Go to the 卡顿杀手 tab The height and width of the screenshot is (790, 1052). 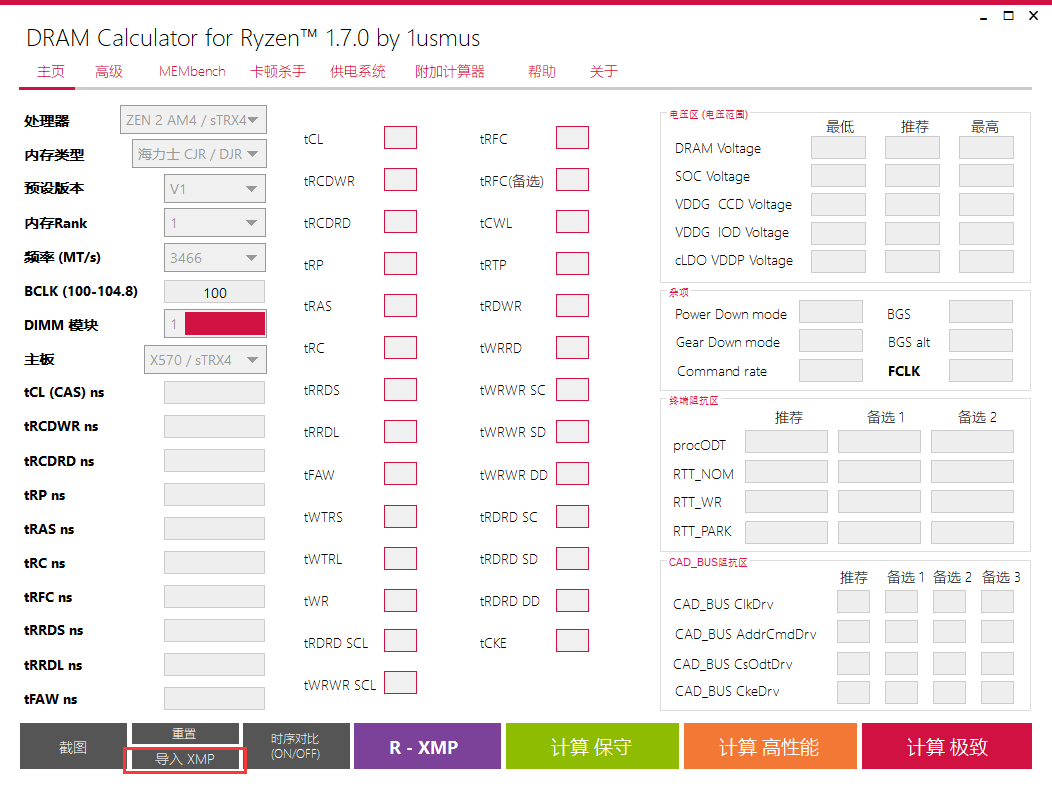coord(278,72)
